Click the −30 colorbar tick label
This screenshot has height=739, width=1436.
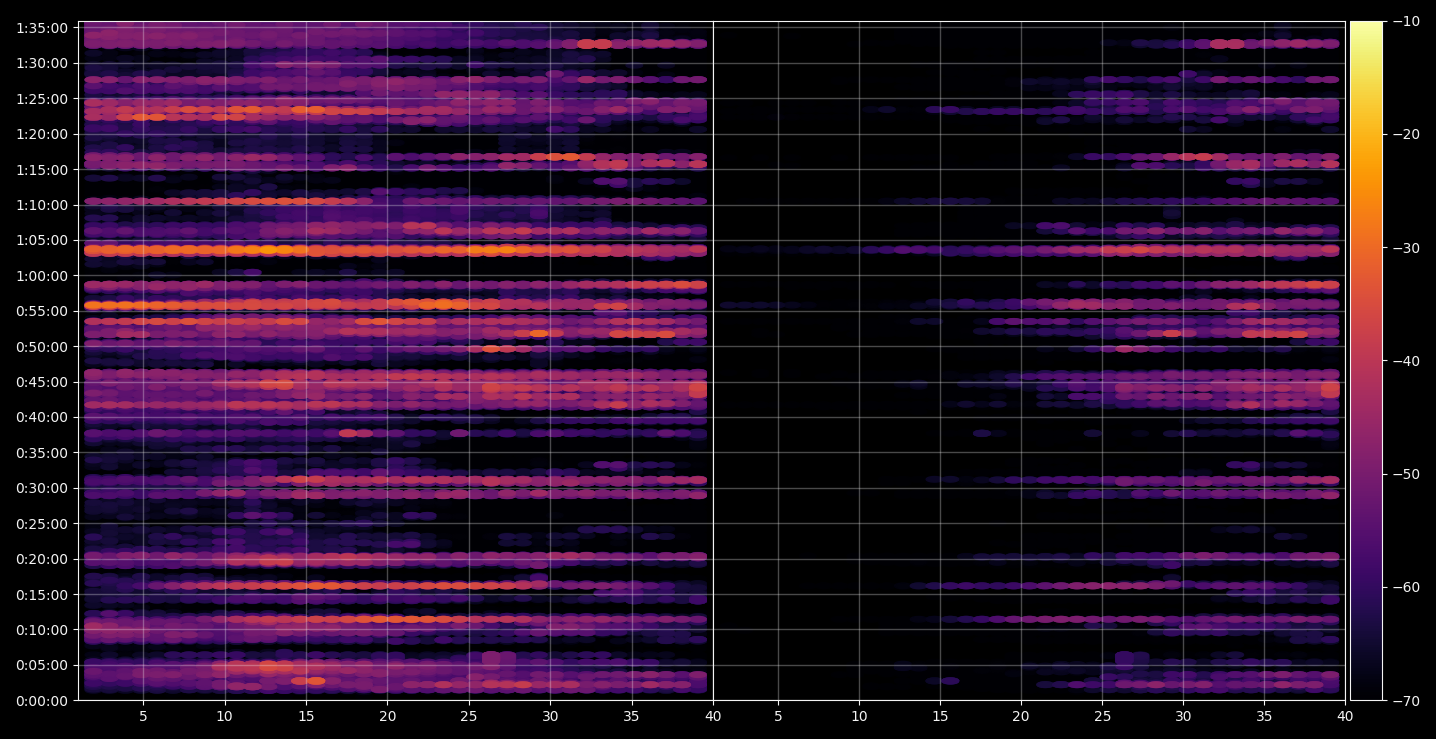coord(1405,248)
